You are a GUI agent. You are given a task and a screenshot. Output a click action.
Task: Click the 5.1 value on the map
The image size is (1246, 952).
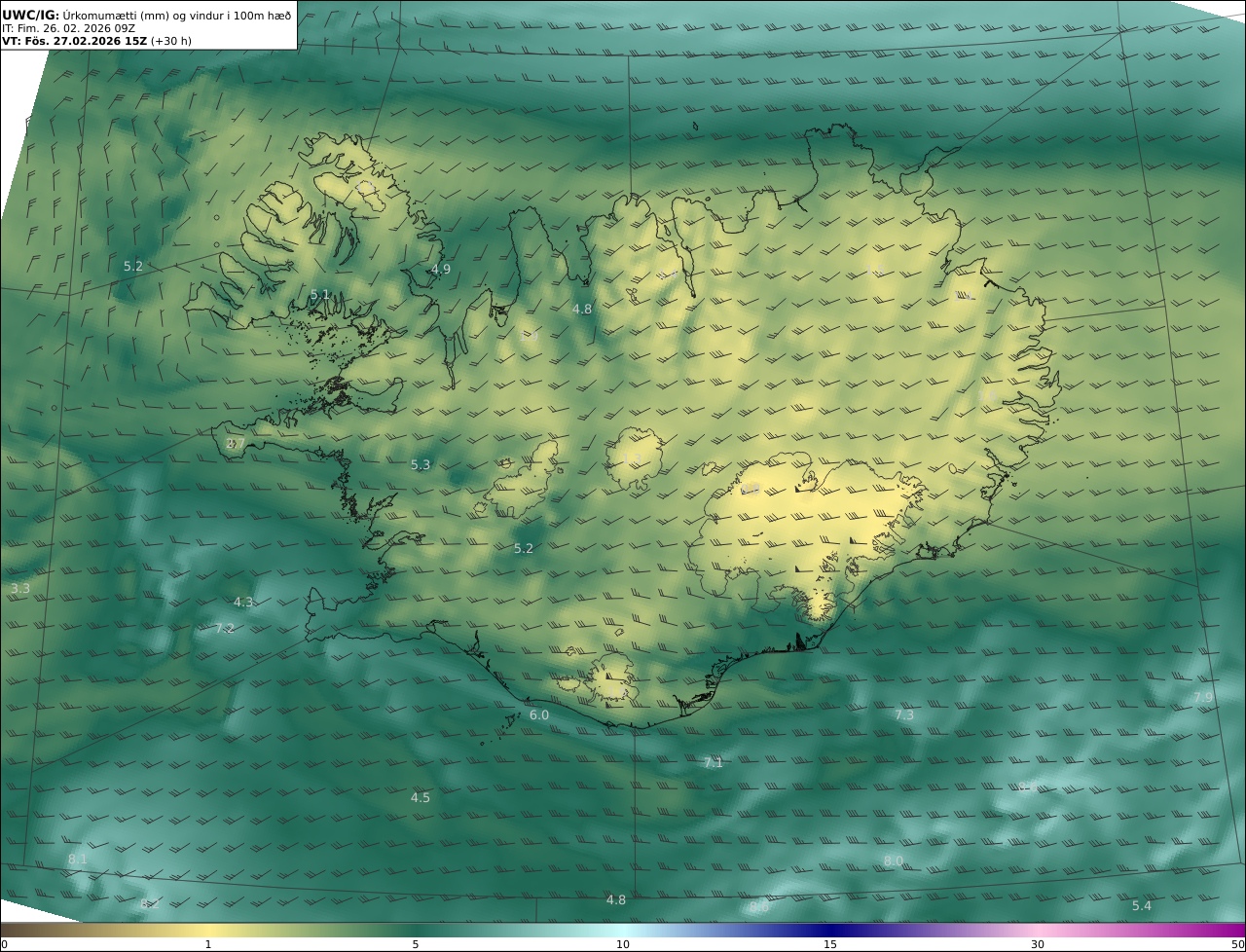320,294
